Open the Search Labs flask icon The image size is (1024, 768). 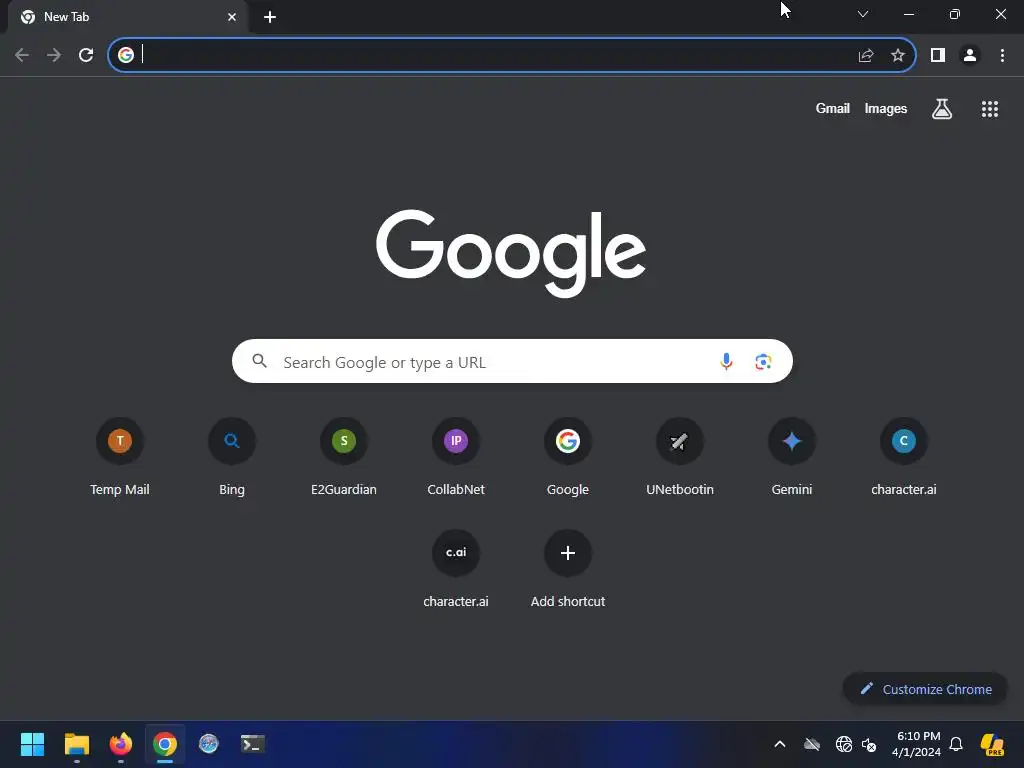(x=942, y=109)
